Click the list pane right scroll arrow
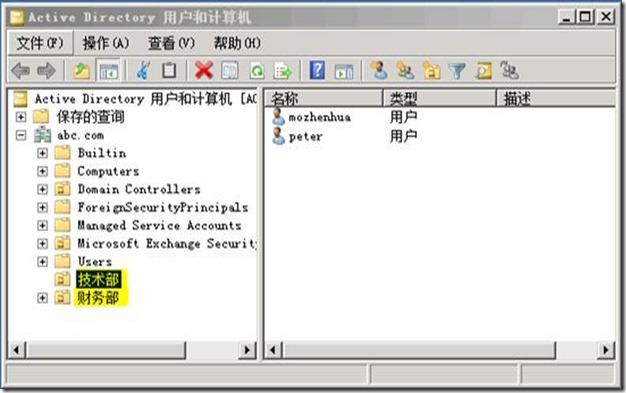 (x=606, y=350)
